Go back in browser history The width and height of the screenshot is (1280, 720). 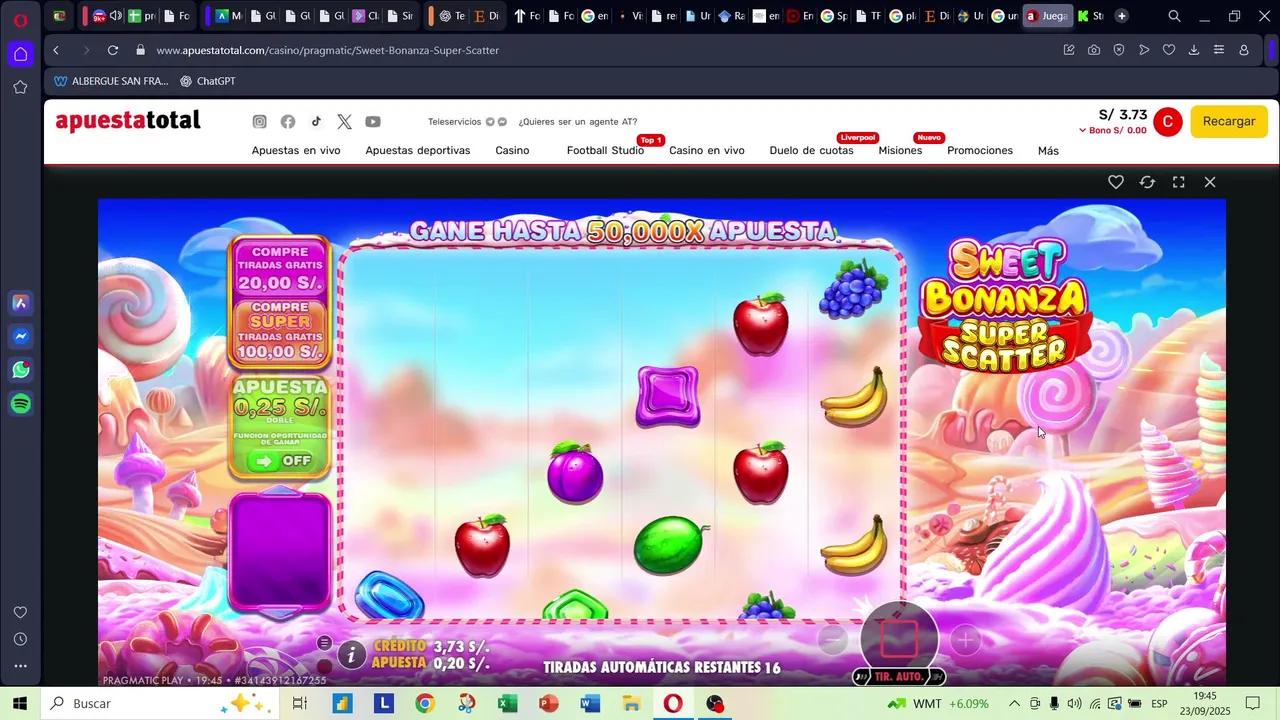tap(56, 50)
